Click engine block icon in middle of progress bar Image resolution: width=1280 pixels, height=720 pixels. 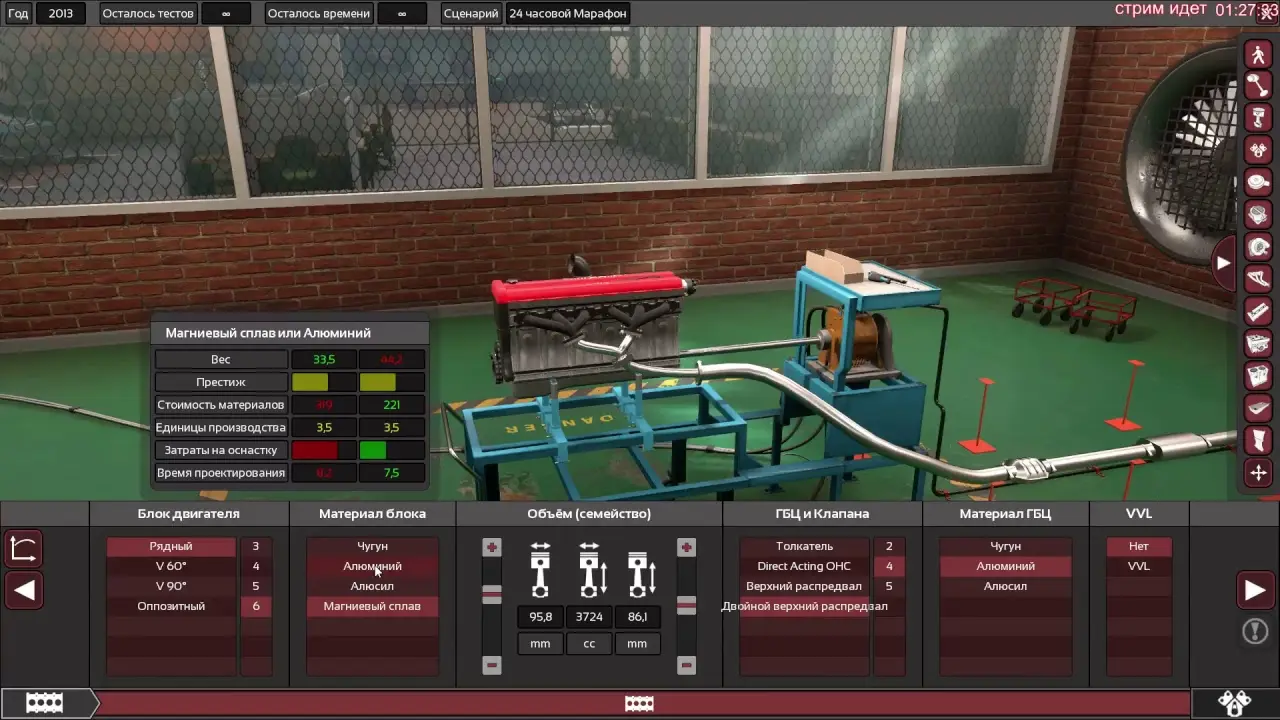639,703
